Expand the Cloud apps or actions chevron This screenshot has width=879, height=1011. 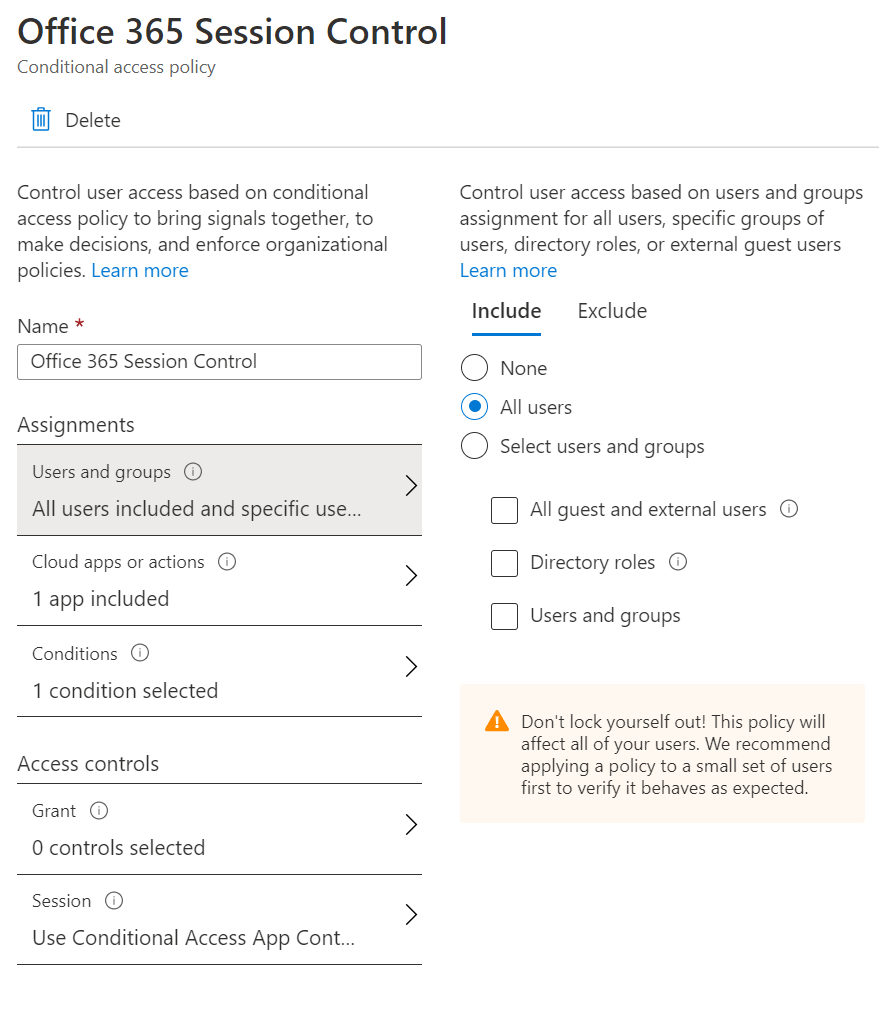410,576
